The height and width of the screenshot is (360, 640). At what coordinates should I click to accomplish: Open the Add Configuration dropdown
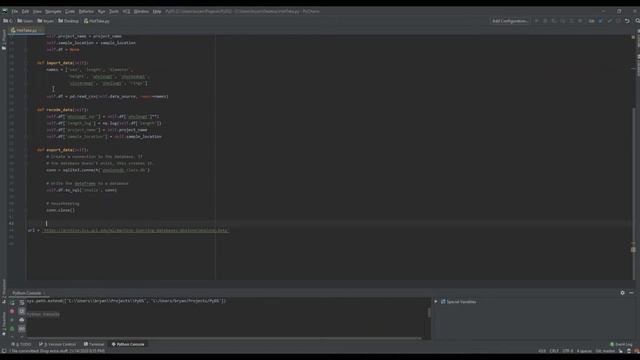(510, 21)
